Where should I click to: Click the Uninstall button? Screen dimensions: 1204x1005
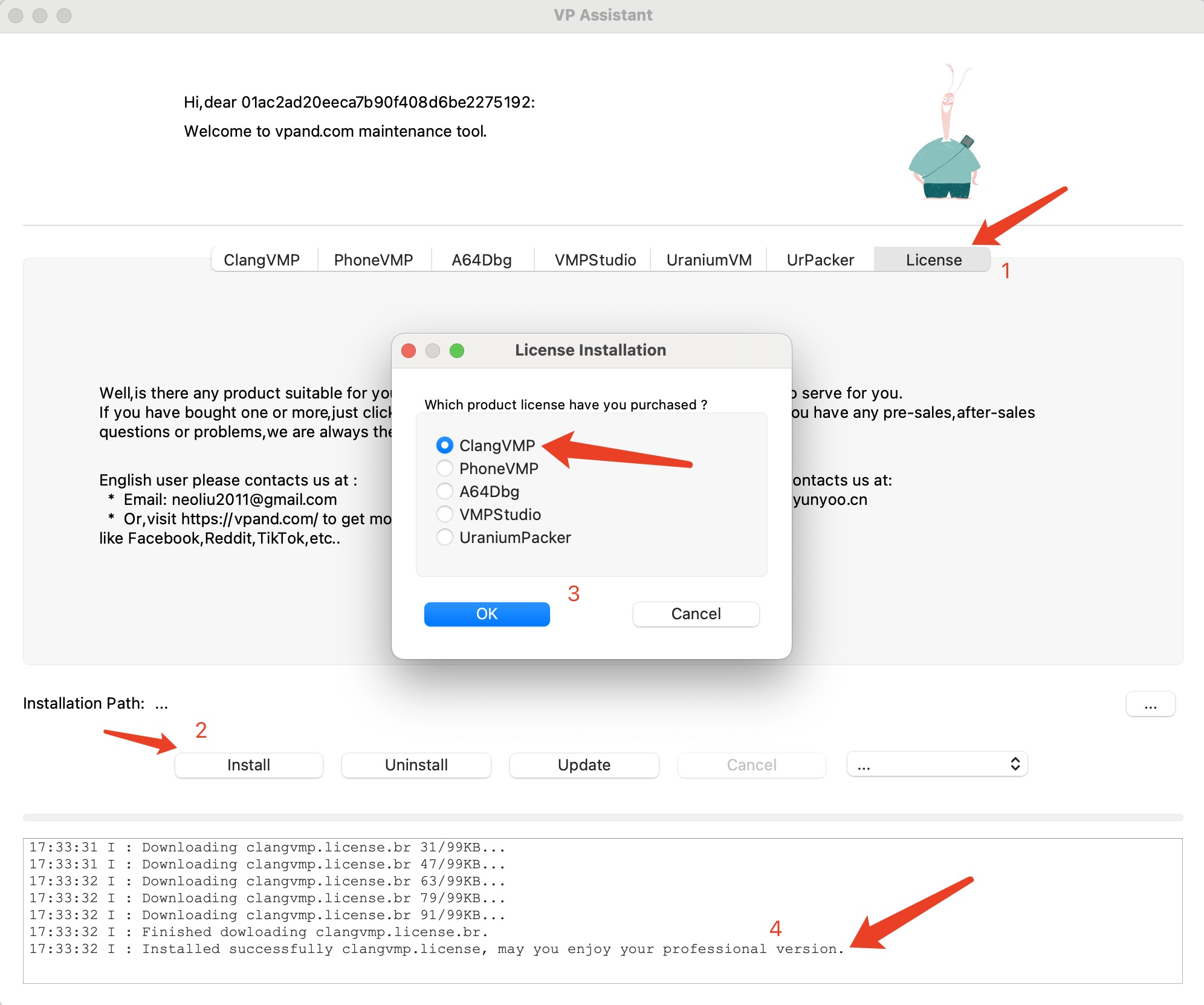416,765
